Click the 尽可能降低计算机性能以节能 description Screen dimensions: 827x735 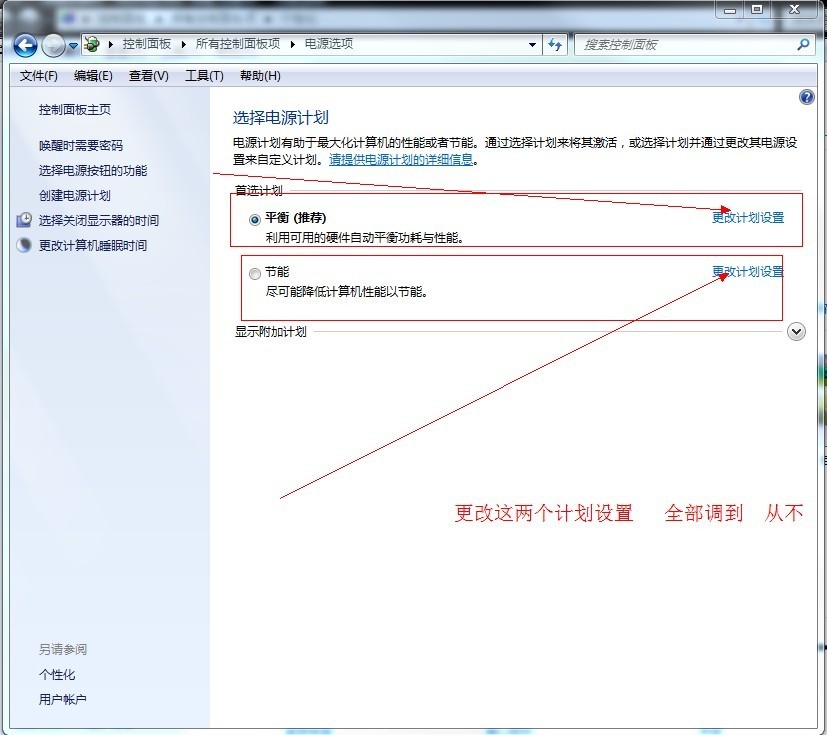tap(346, 292)
